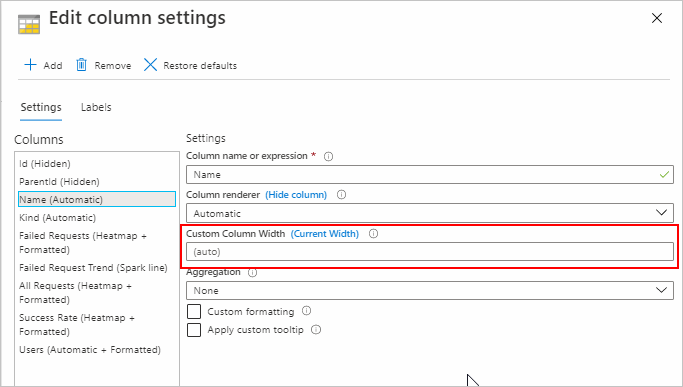Click the Current Width link
The height and width of the screenshot is (387, 683).
pos(325,234)
